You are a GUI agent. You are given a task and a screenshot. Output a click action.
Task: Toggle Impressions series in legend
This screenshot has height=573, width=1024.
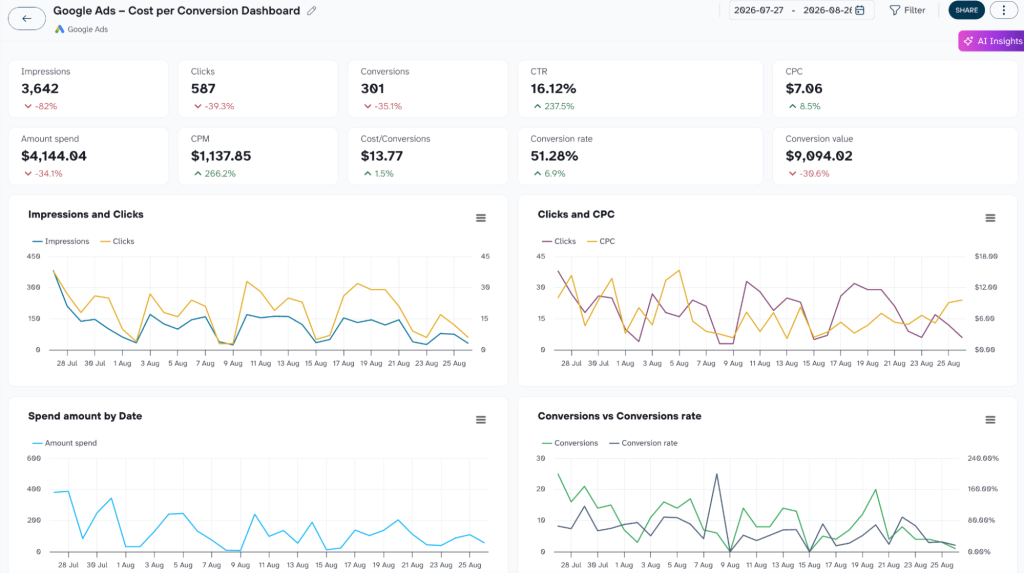pos(61,241)
